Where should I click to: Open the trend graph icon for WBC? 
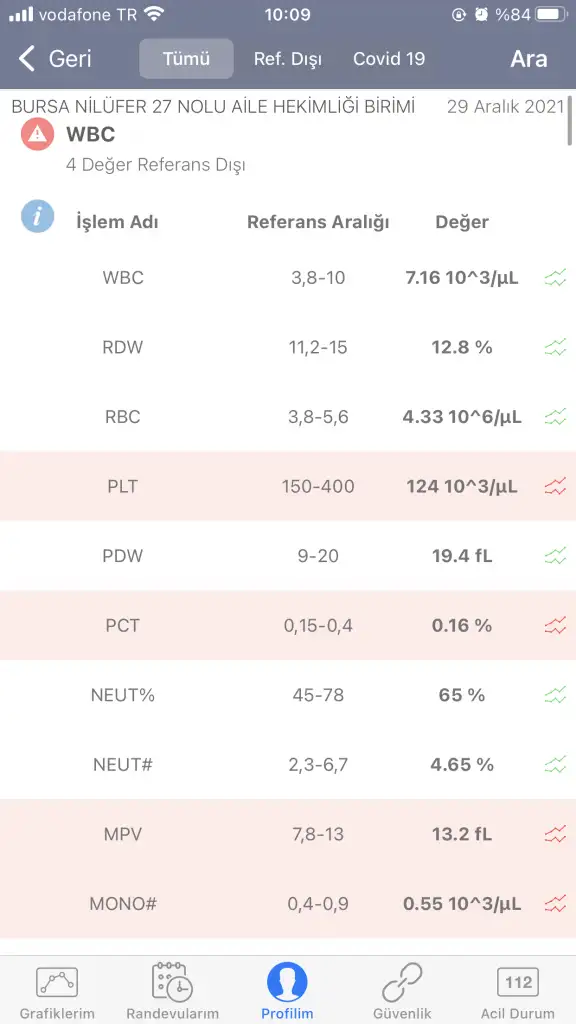click(x=555, y=278)
